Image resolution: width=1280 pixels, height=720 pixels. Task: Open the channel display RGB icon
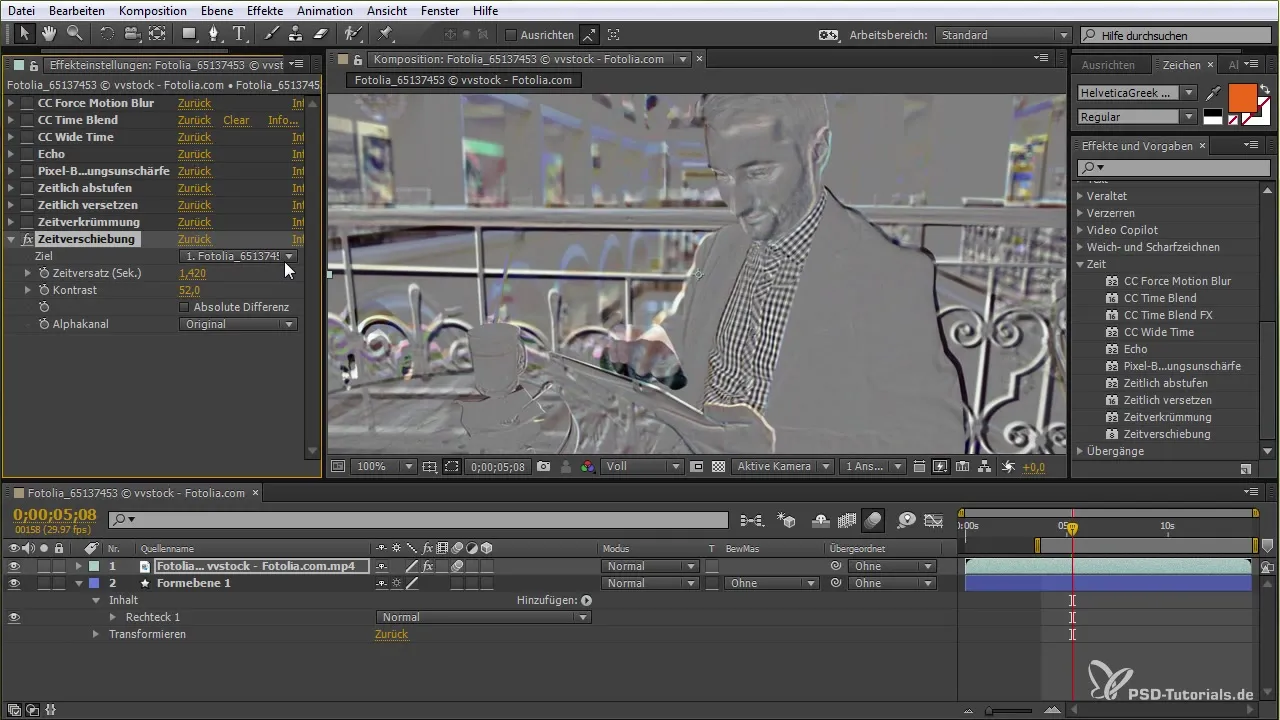[x=587, y=466]
